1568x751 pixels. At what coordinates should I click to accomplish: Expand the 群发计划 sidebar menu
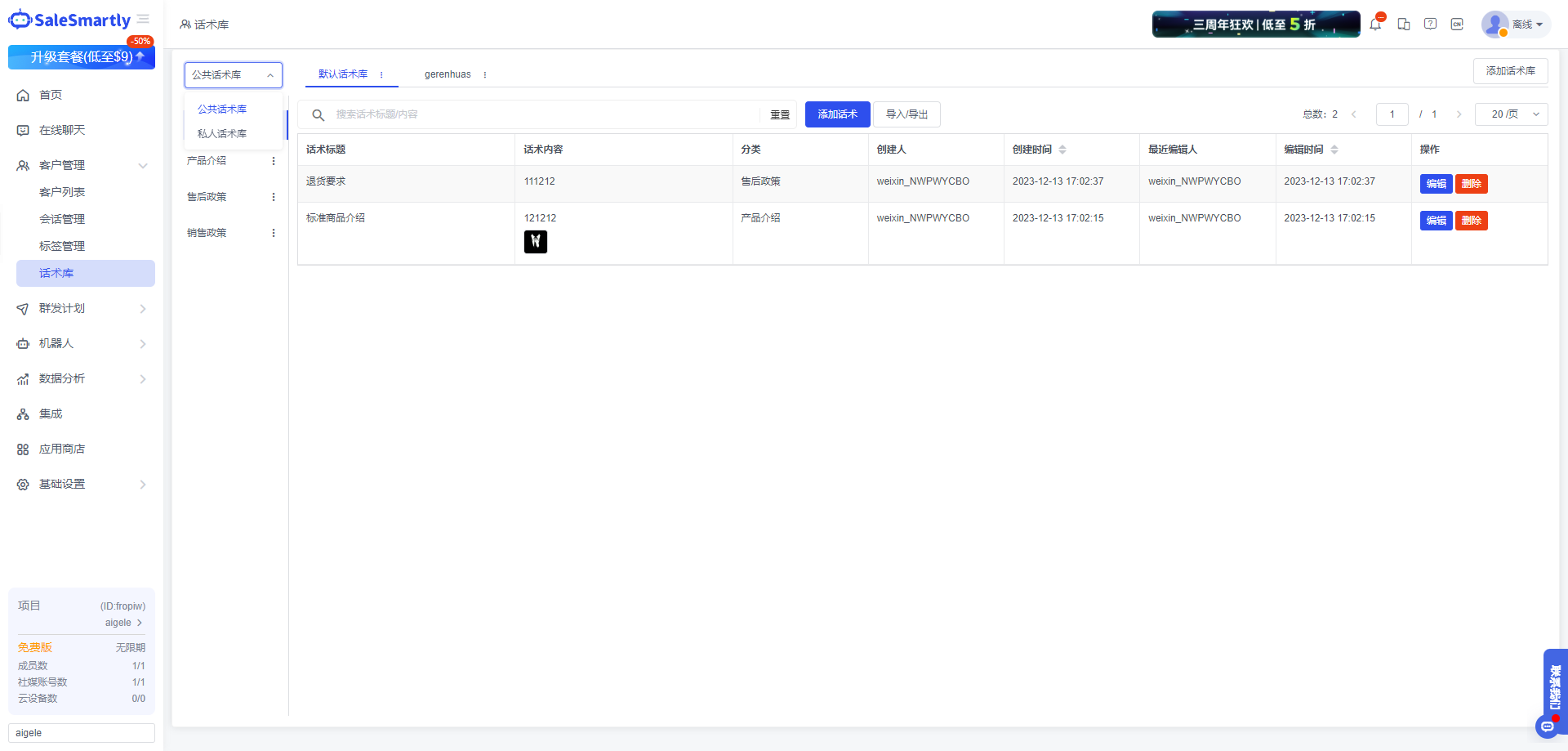pos(82,309)
